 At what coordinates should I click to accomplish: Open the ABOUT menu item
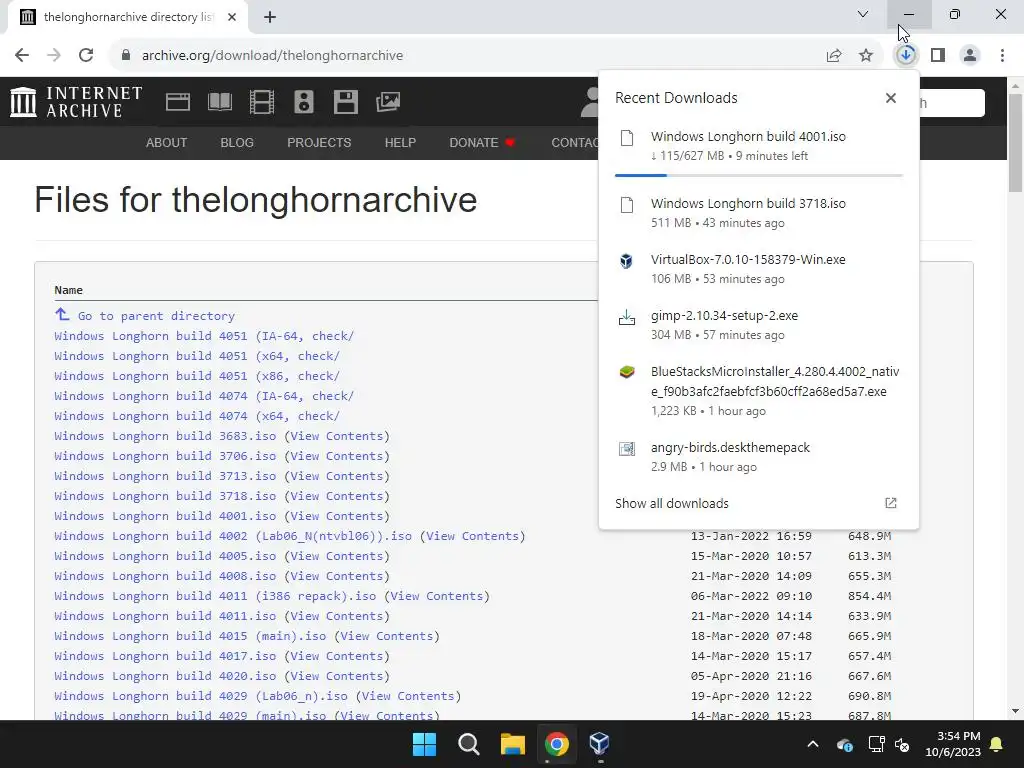(x=167, y=142)
